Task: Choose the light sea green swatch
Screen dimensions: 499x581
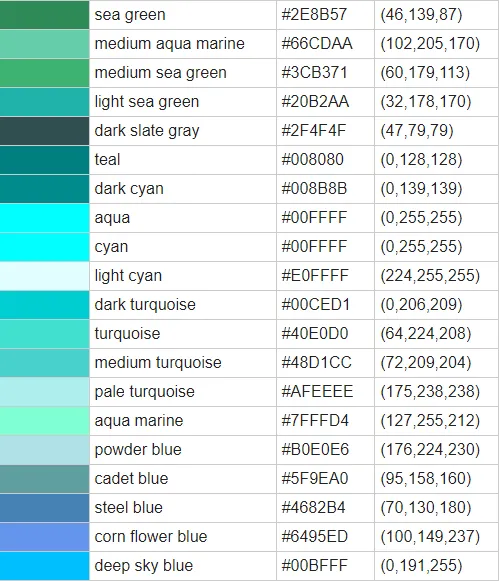Action: click(44, 102)
